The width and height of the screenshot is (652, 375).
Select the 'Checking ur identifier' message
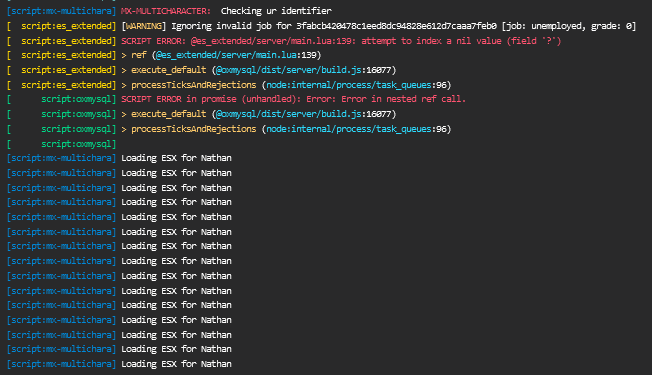click(276, 11)
